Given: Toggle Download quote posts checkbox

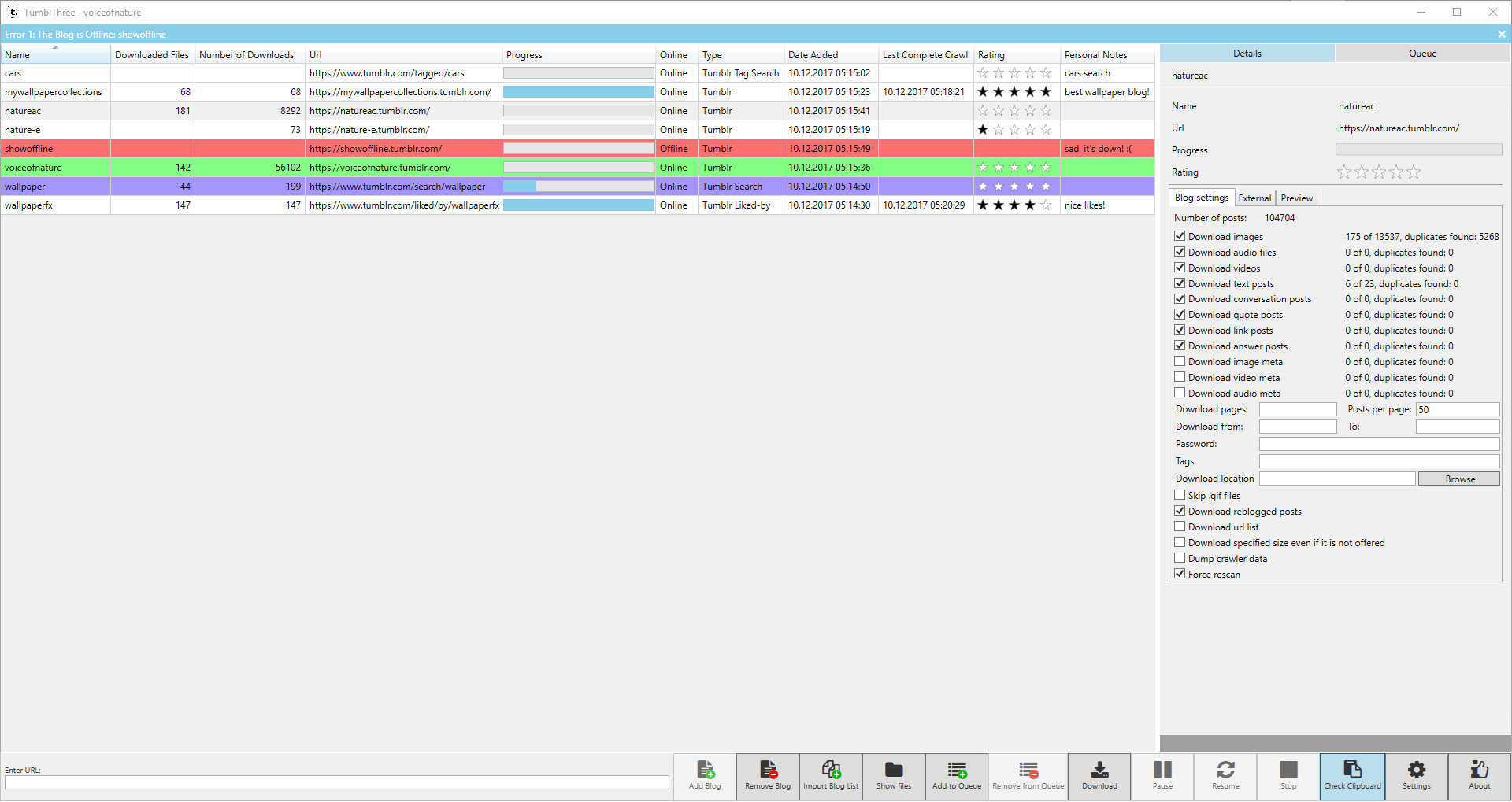Looking at the screenshot, I should 1180,314.
